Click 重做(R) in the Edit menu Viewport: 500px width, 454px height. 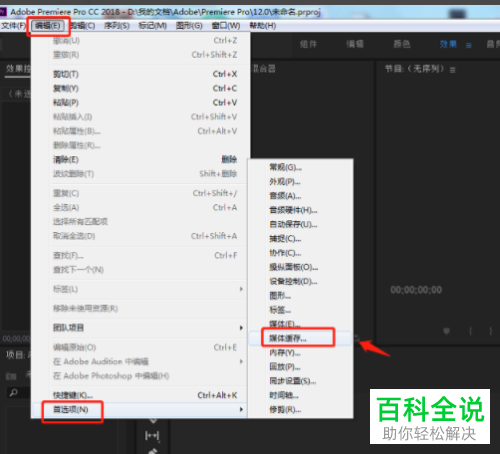click(140, 55)
